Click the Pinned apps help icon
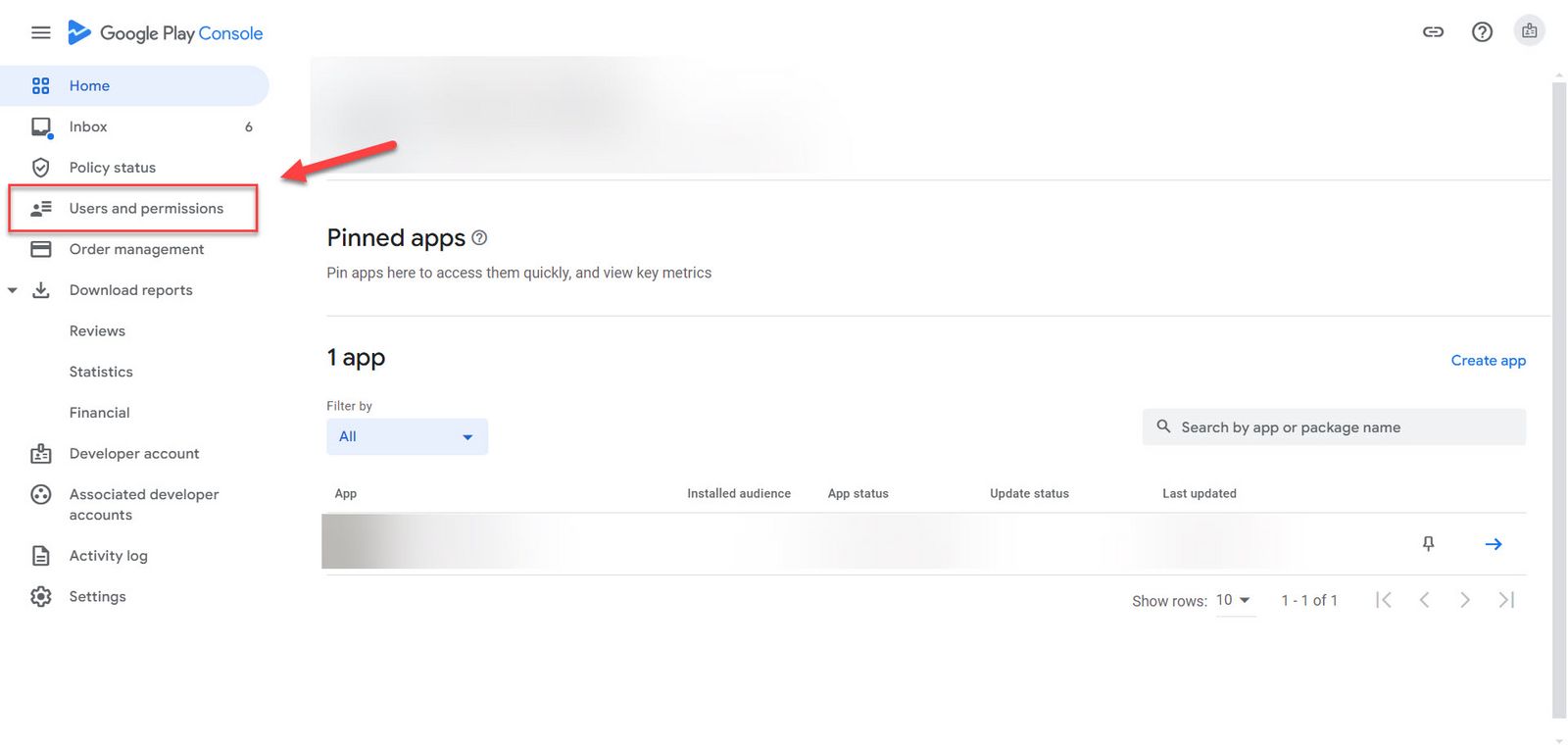 [479, 238]
